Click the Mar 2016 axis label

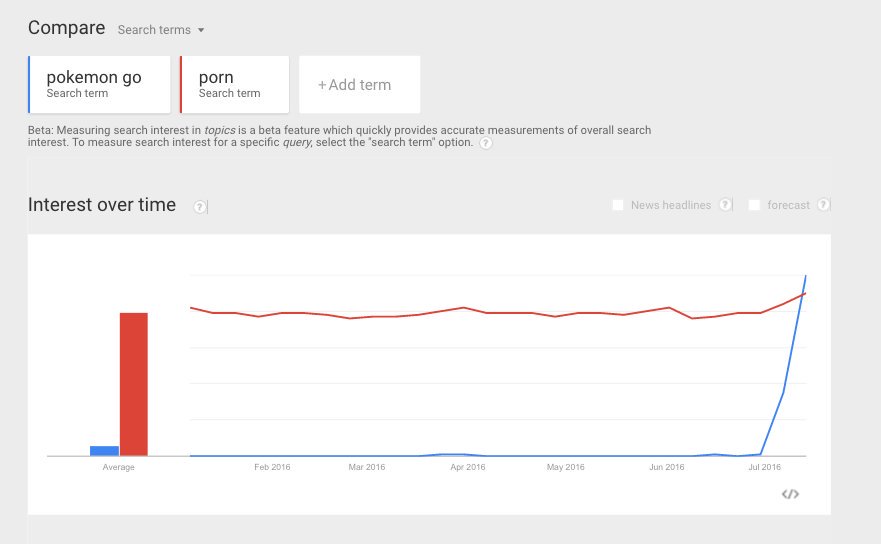[x=367, y=467]
